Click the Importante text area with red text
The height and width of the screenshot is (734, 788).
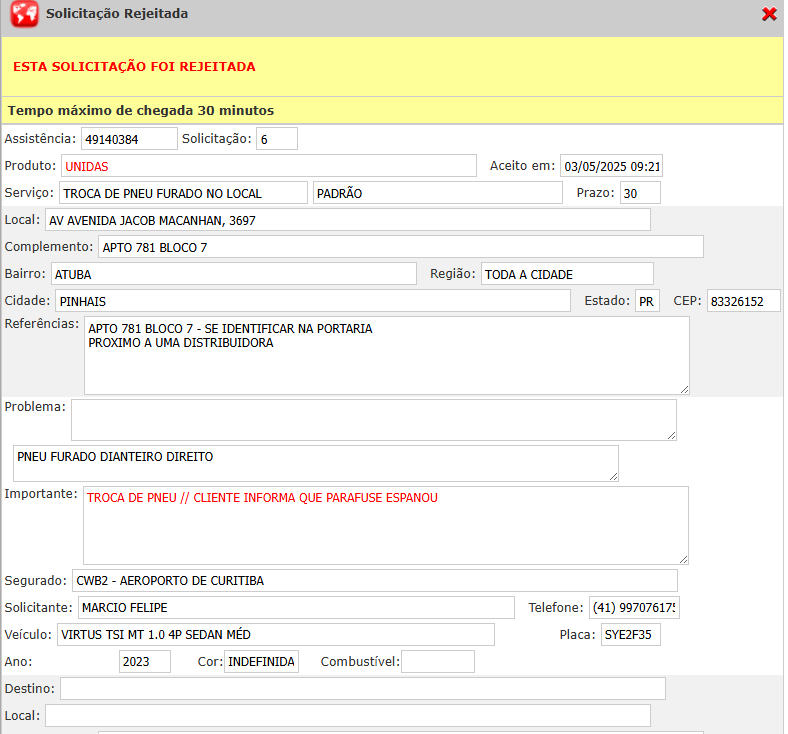(x=385, y=526)
